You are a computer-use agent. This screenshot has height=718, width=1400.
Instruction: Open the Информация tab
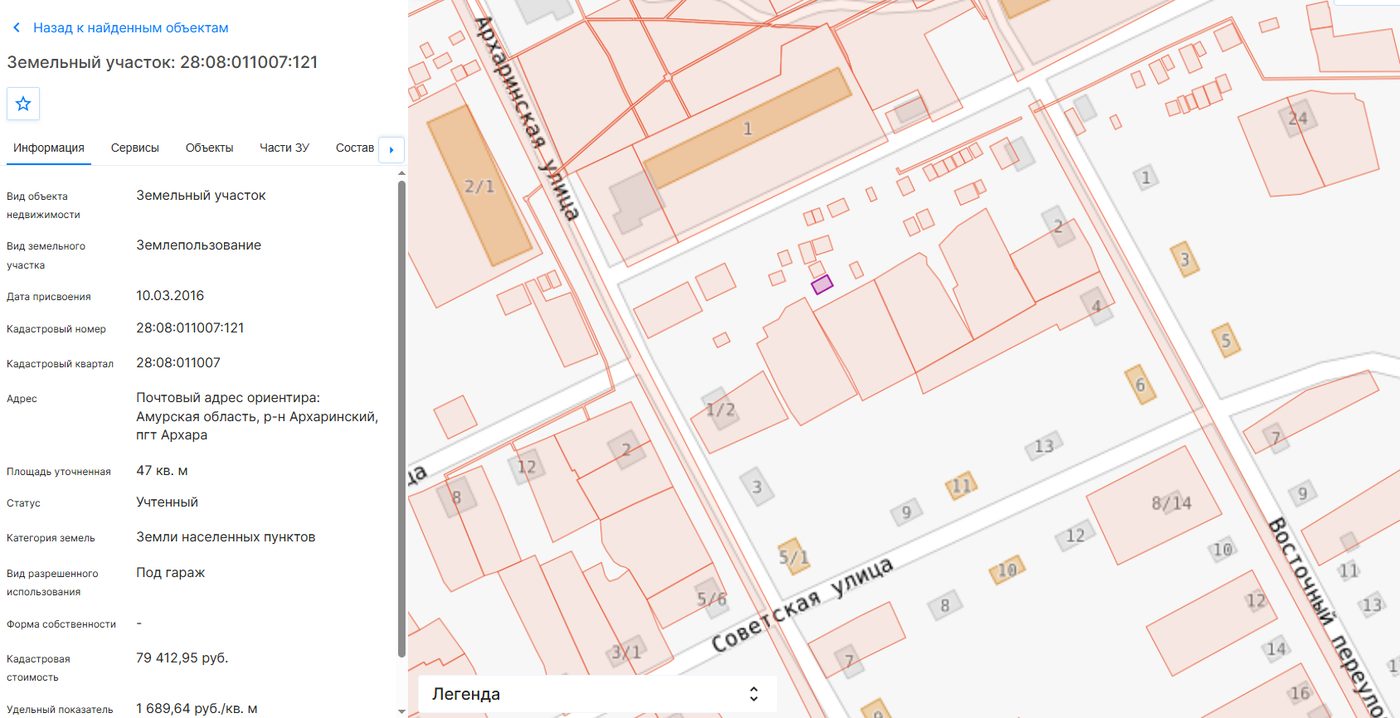point(49,148)
